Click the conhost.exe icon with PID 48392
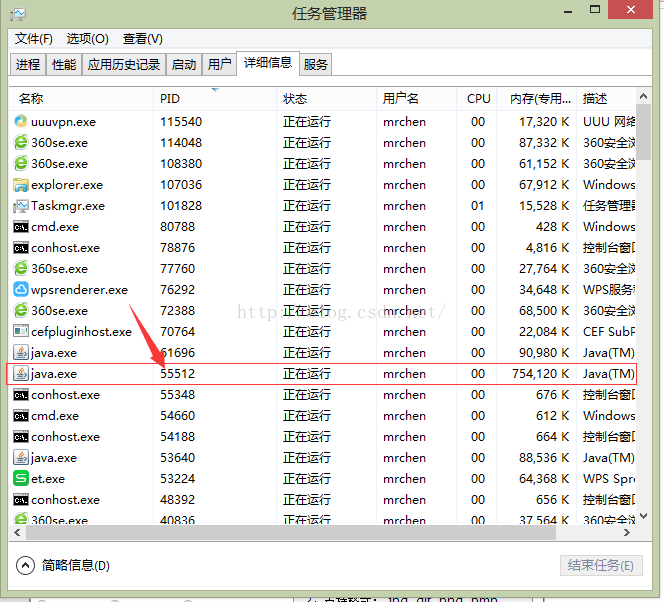The height and width of the screenshot is (602, 664). 21,500
